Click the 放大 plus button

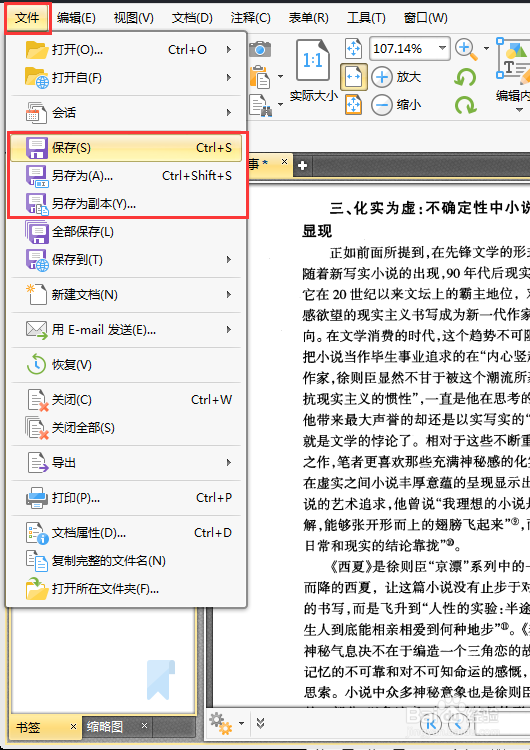382,77
